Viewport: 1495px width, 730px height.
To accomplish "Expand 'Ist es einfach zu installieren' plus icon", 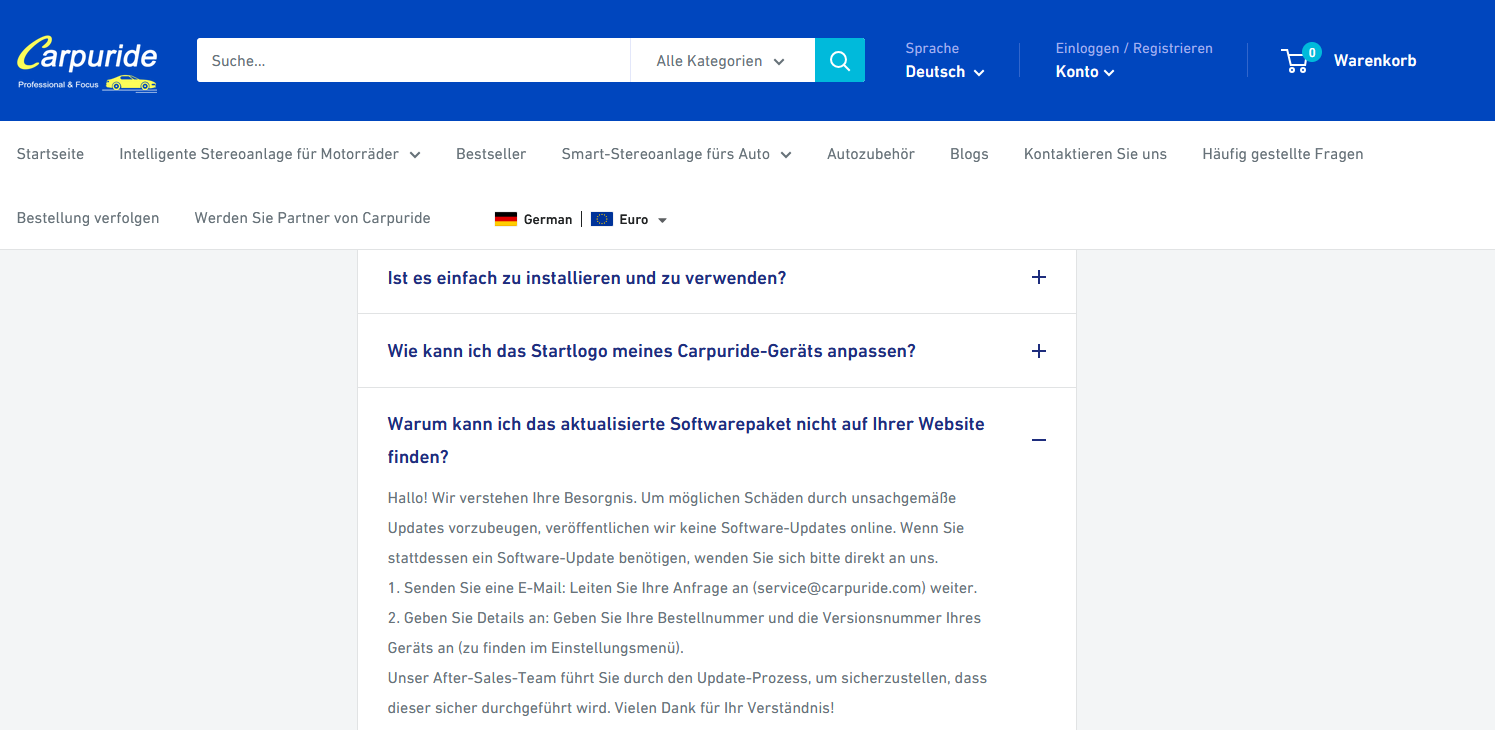I will [x=1039, y=277].
